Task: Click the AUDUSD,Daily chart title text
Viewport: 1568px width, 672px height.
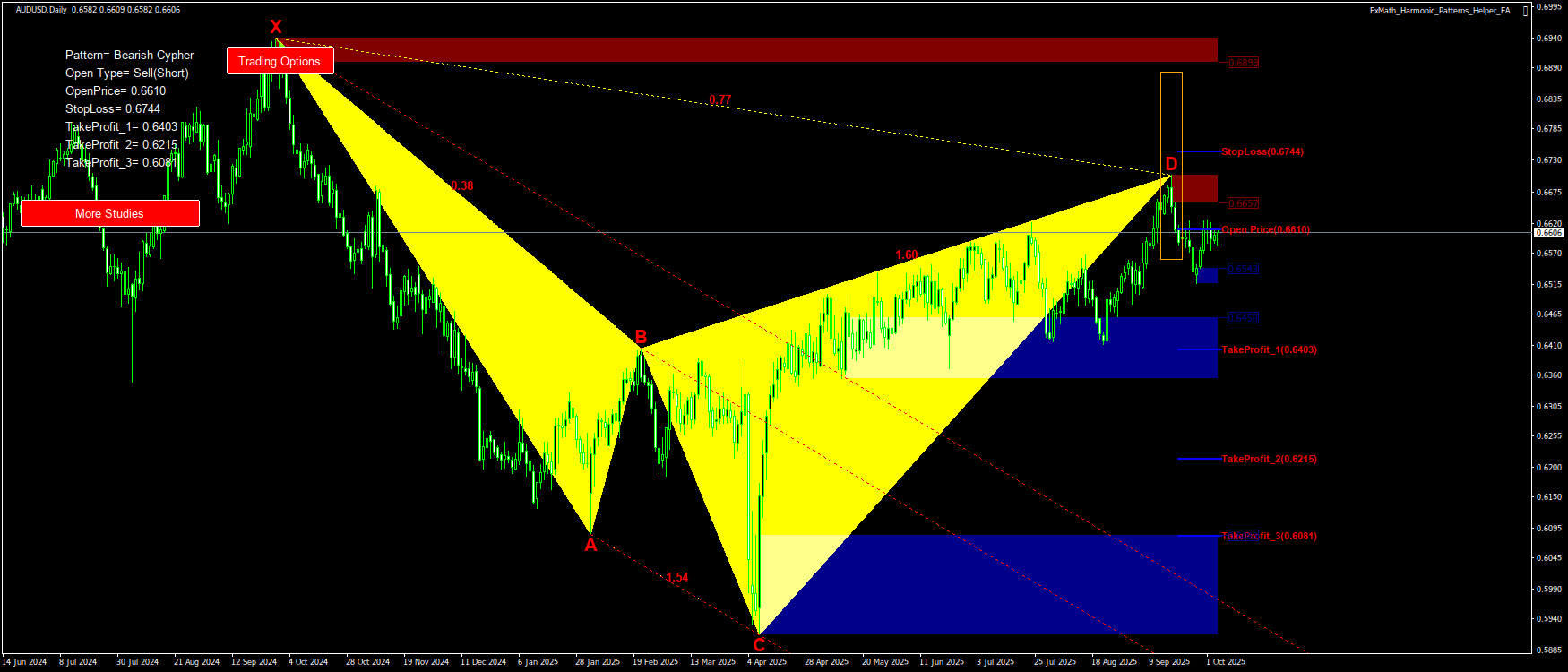Action: pos(41,10)
